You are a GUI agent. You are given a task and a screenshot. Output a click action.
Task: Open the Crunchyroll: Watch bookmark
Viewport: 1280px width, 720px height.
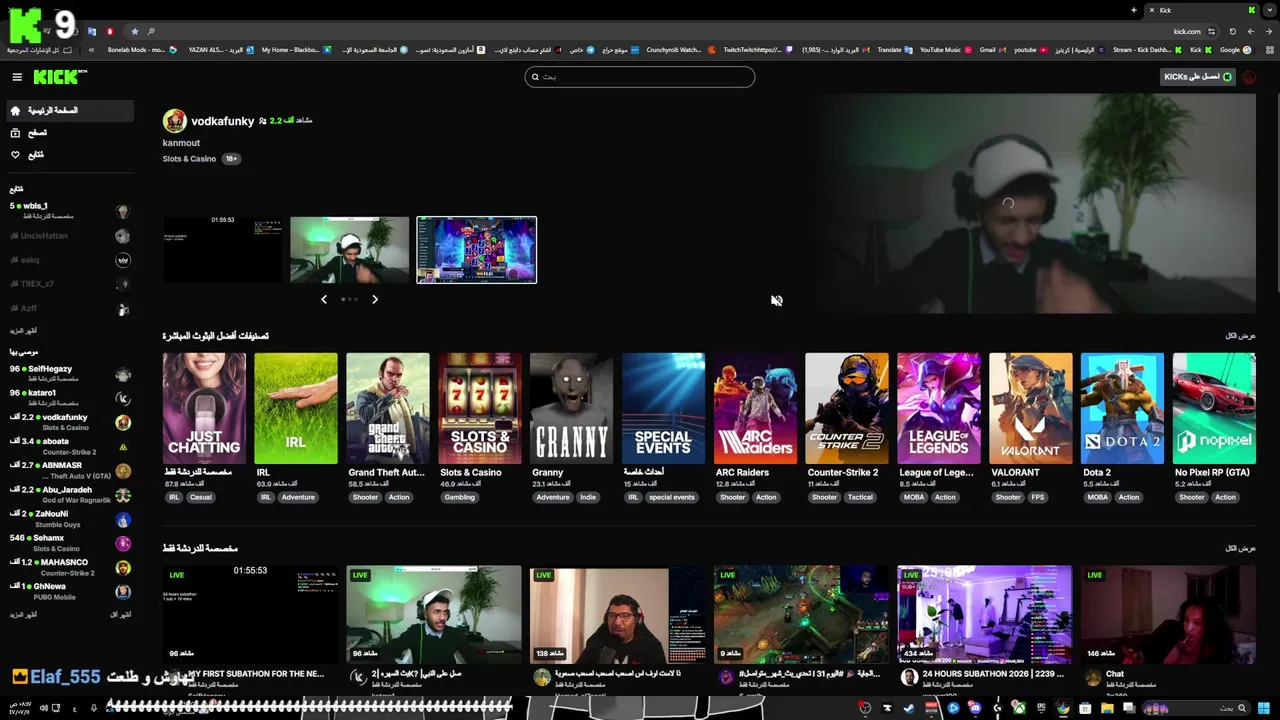click(681, 50)
